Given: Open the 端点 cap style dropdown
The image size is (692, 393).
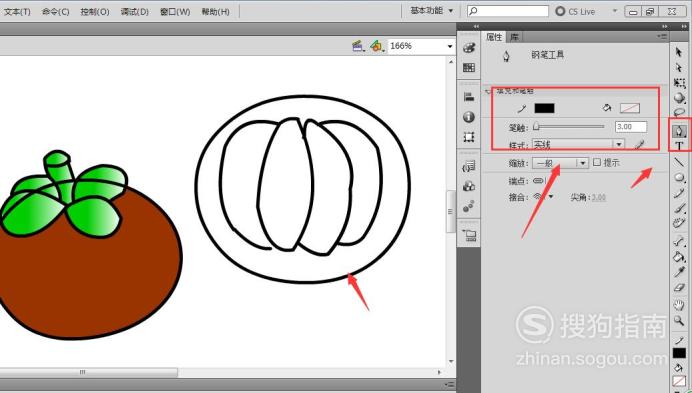Looking at the screenshot, I should pos(539,181).
